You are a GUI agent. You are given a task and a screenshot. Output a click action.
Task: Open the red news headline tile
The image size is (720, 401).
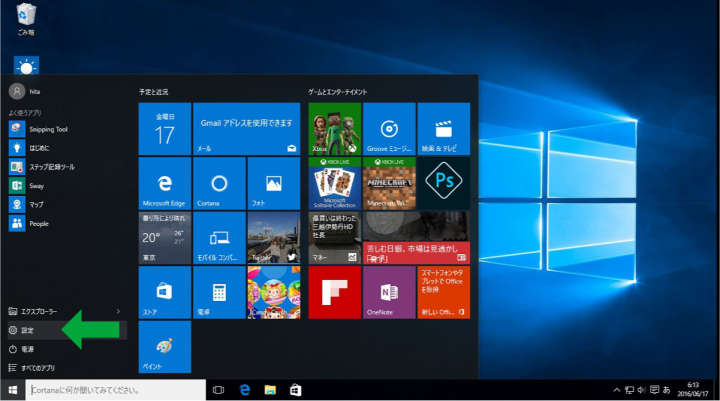tap(416, 238)
